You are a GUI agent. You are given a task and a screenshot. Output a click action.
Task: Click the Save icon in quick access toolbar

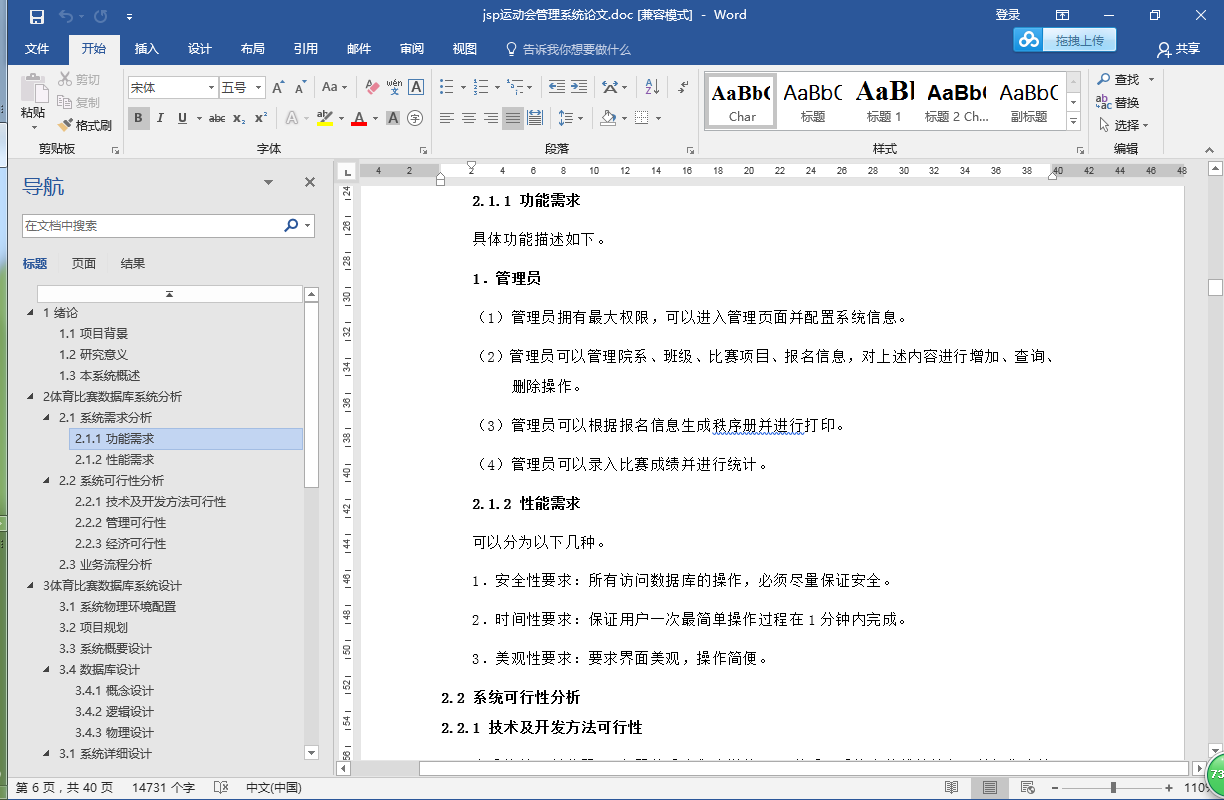[37, 16]
